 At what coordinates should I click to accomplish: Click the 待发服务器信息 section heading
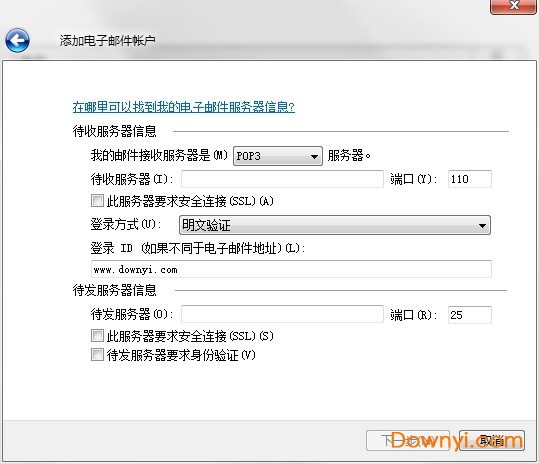coord(114,290)
